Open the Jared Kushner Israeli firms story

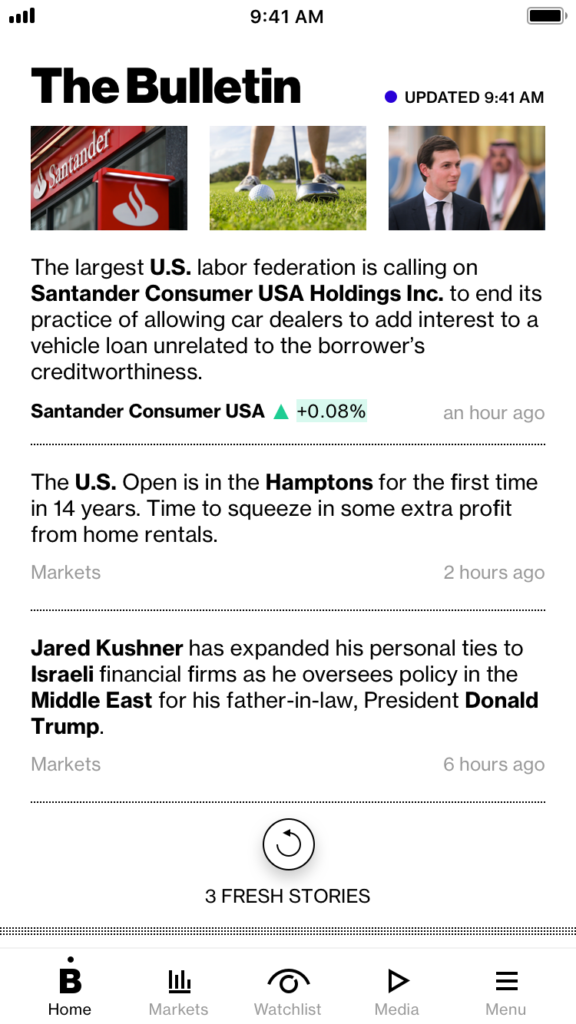[x=285, y=687]
